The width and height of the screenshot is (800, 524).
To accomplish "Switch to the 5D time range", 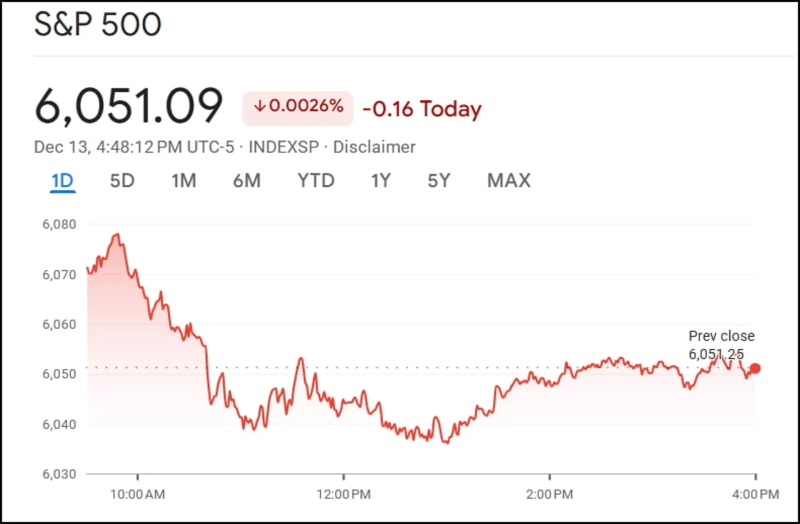I will tap(122, 181).
